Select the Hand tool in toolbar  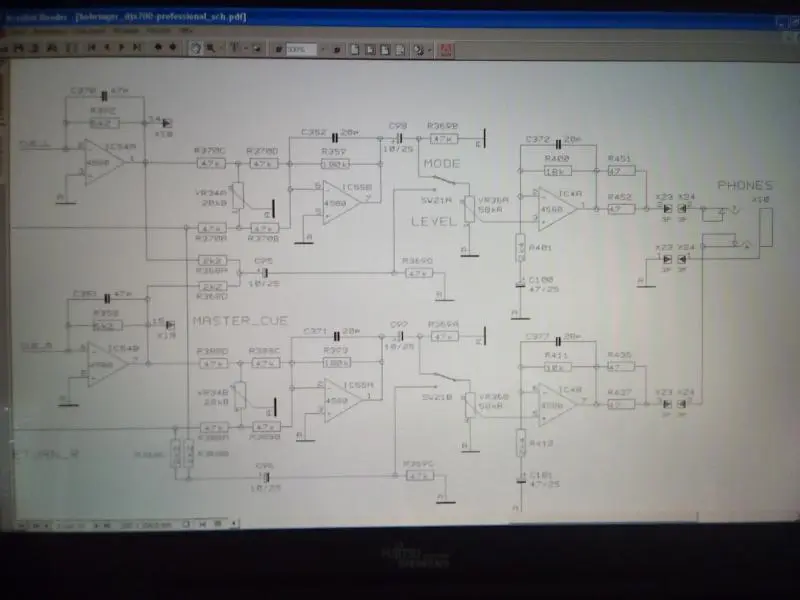coord(197,48)
